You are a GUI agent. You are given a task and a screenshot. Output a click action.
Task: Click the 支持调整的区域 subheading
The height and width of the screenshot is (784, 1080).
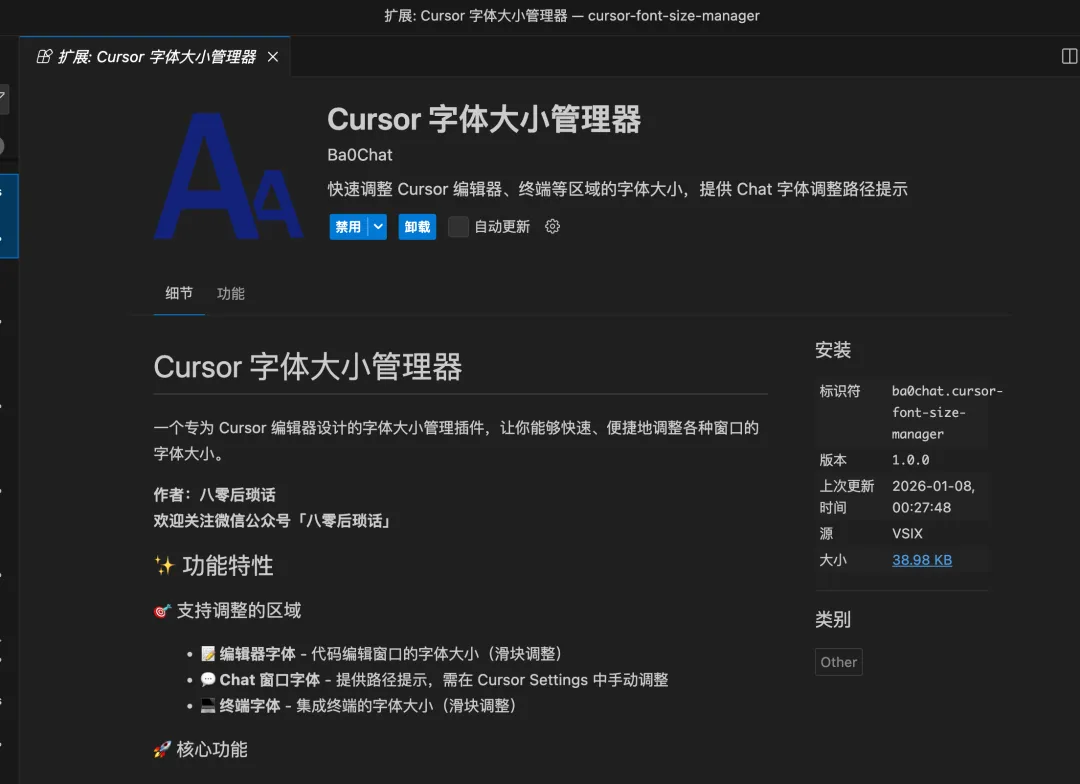pyautogui.click(x=227, y=610)
